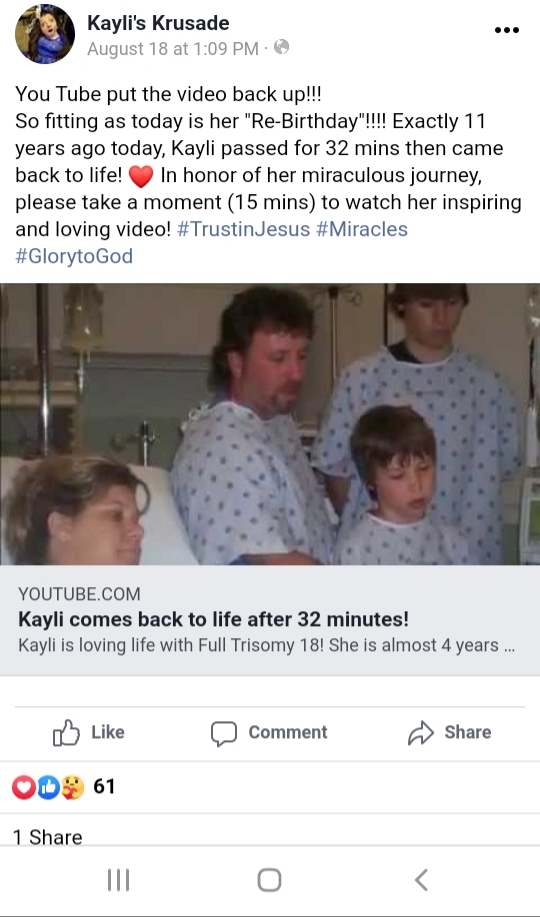
Task: View the 1 Share details
Action: coord(47,837)
